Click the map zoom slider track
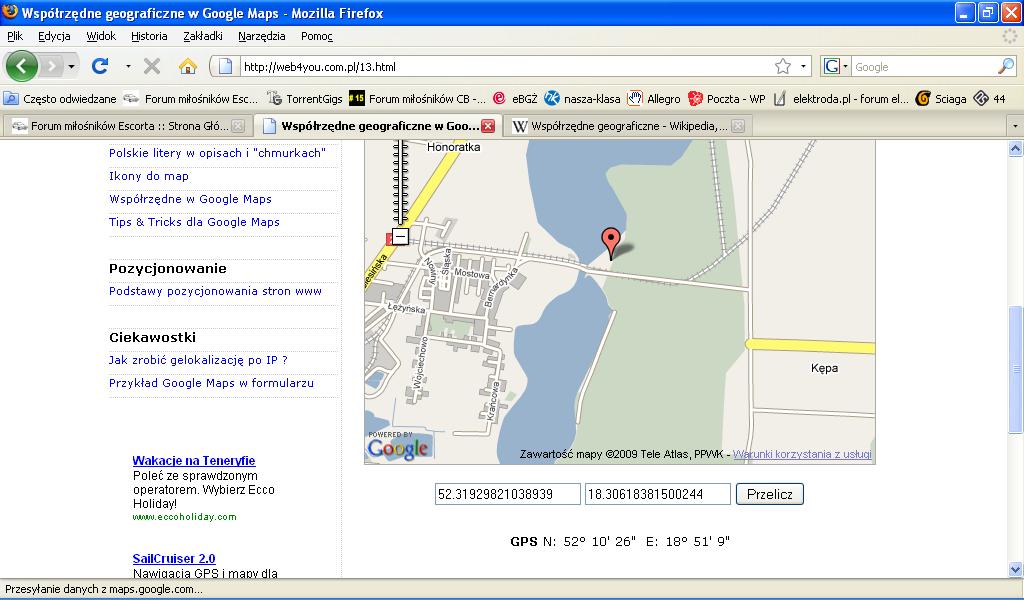 coord(401,185)
